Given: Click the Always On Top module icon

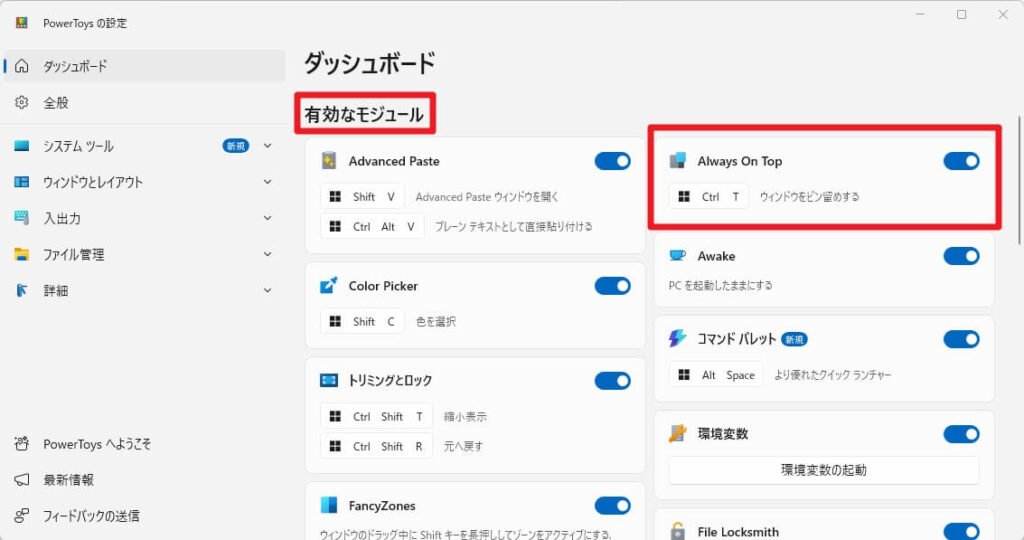Looking at the screenshot, I should click(678, 161).
